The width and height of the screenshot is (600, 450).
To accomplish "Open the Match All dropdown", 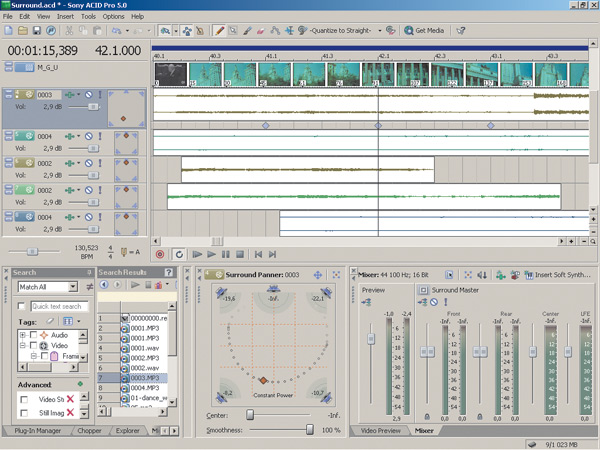I will point(73,287).
